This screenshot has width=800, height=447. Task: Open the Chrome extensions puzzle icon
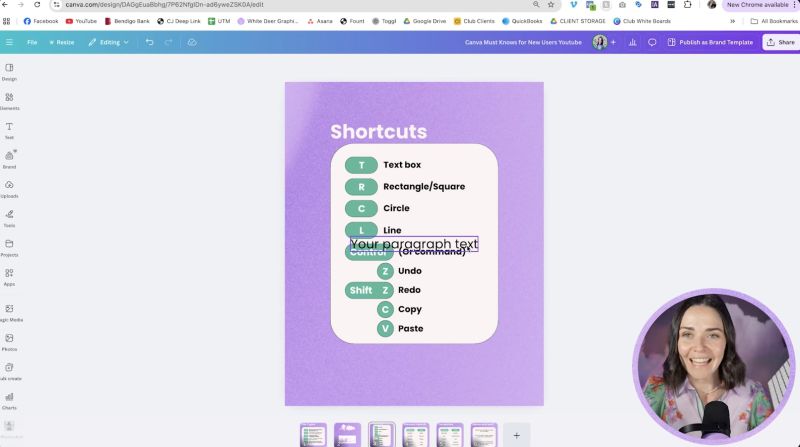click(688, 5)
